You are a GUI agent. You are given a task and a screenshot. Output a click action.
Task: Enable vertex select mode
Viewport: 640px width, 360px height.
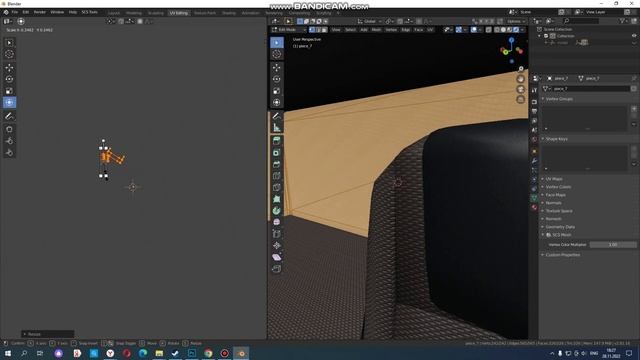(x=312, y=30)
